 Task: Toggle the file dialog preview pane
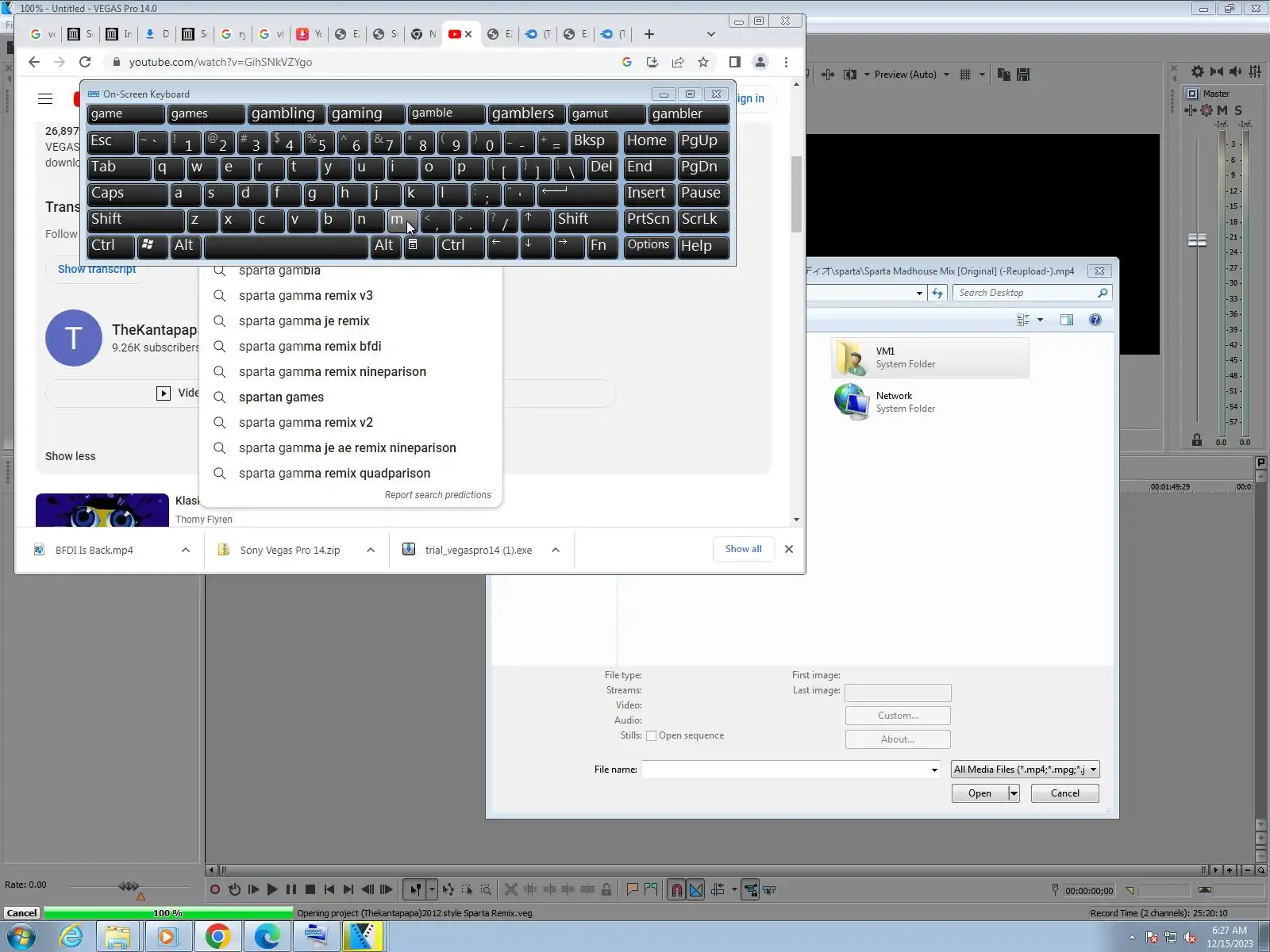(1067, 320)
